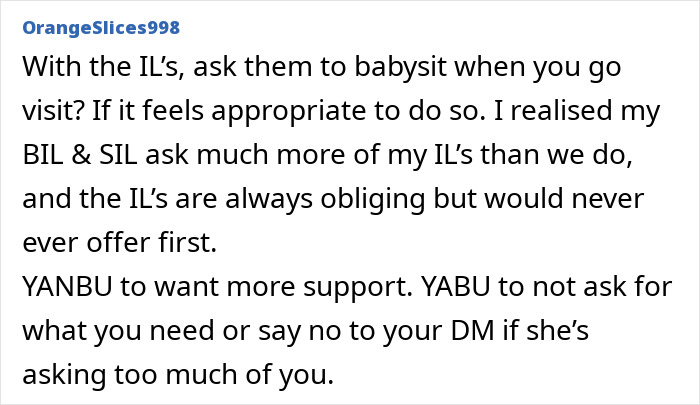
Task: Click the word "visit?" in the comment
Action: tap(53, 110)
